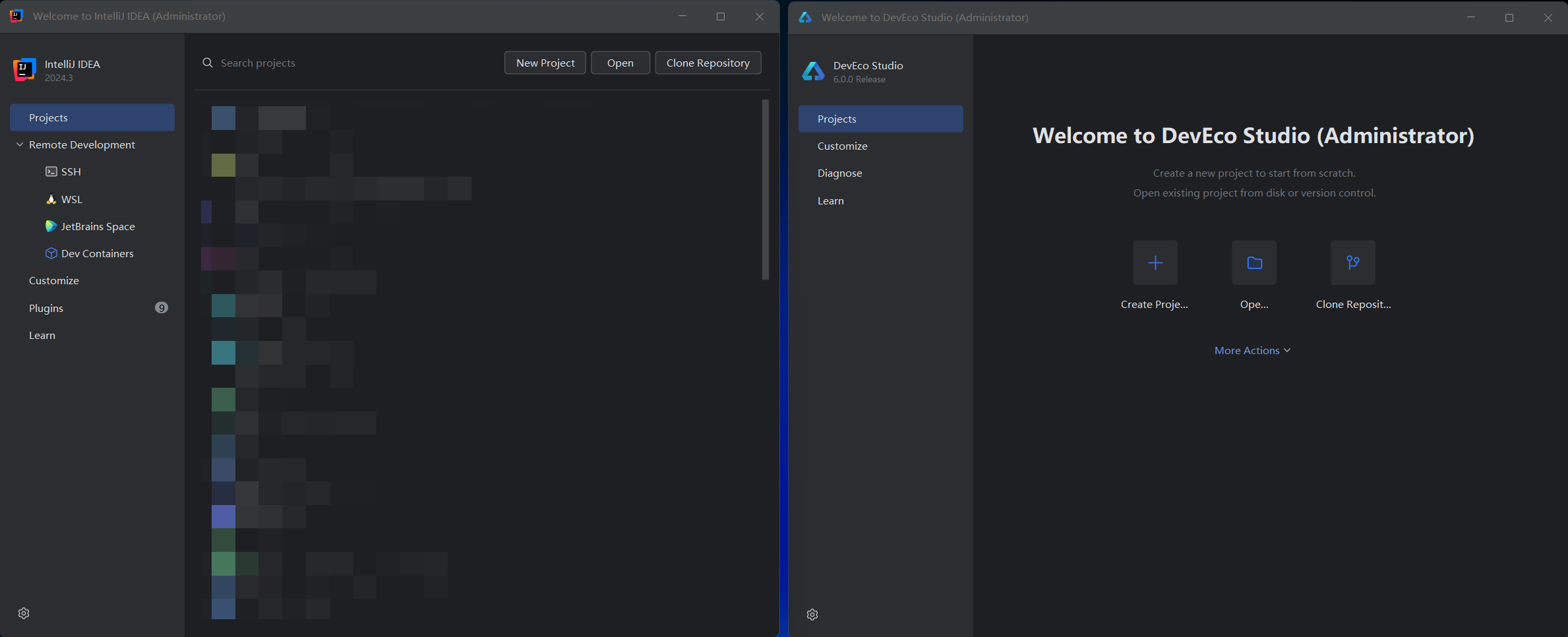Viewport: 1568px width, 637px height.
Task: Click the JetBrains Space icon
Action: point(51,226)
